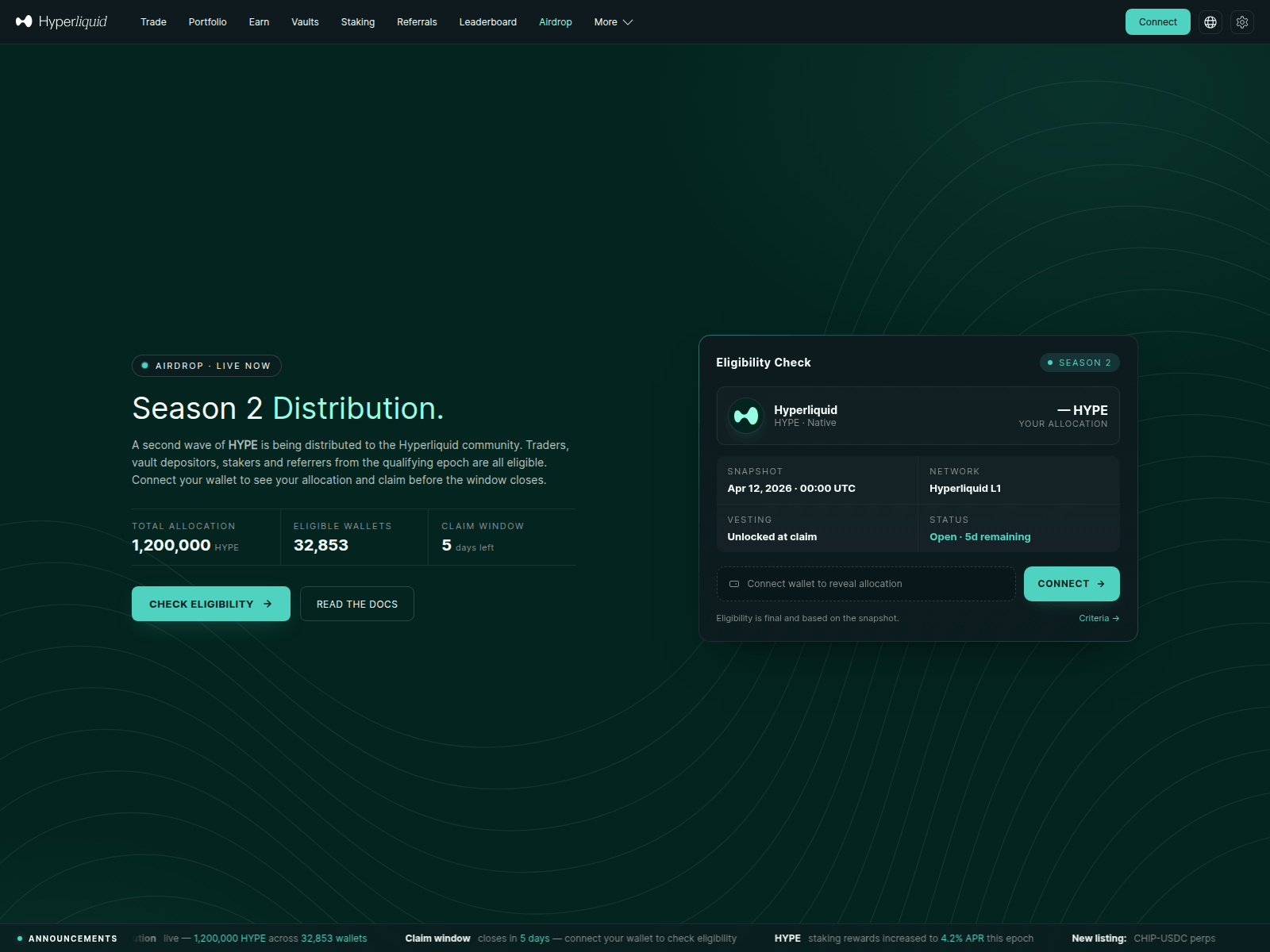Screen dimensions: 1270x952
Task: Open the Trade menu item
Action: [x=153, y=22]
